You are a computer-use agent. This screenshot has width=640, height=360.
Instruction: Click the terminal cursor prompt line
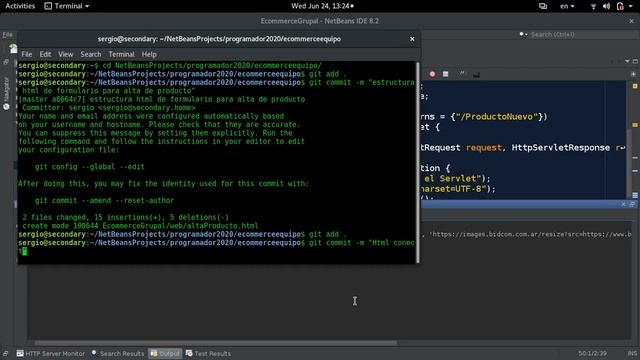(x=23, y=251)
